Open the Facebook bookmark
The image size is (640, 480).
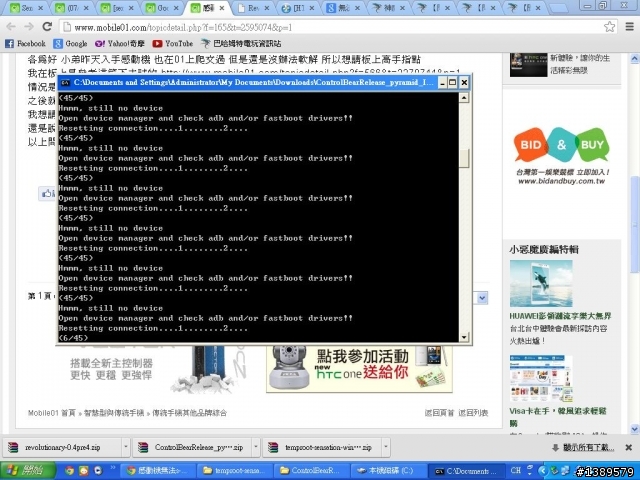coord(25,43)
